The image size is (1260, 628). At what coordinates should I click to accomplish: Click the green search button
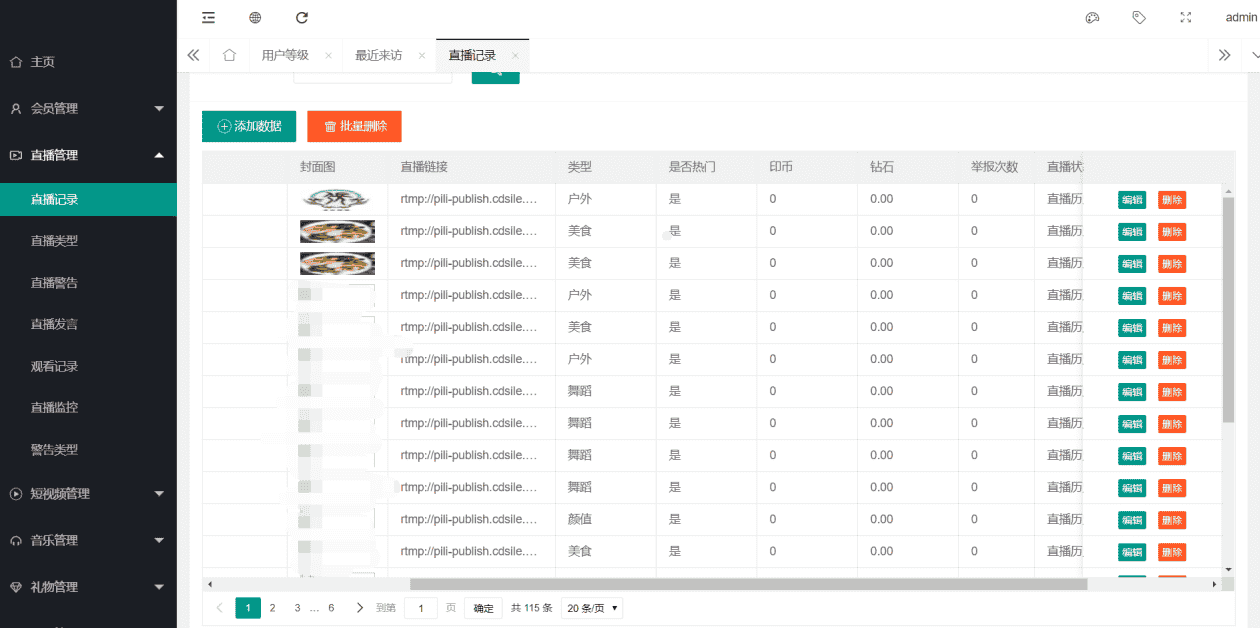coord(495,76)
